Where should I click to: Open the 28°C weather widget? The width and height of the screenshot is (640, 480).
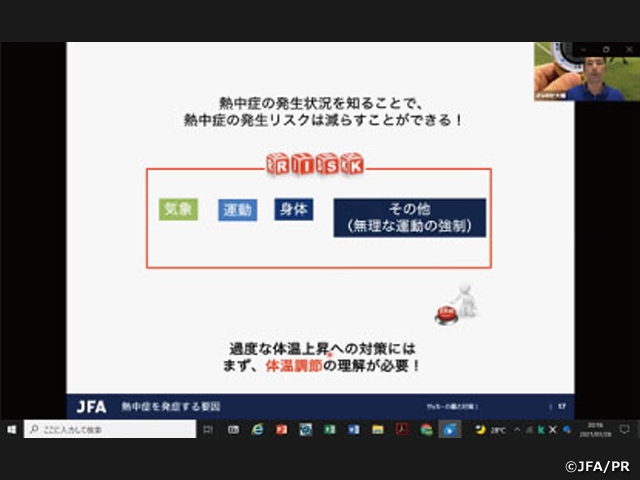click(x=490, y=429)
